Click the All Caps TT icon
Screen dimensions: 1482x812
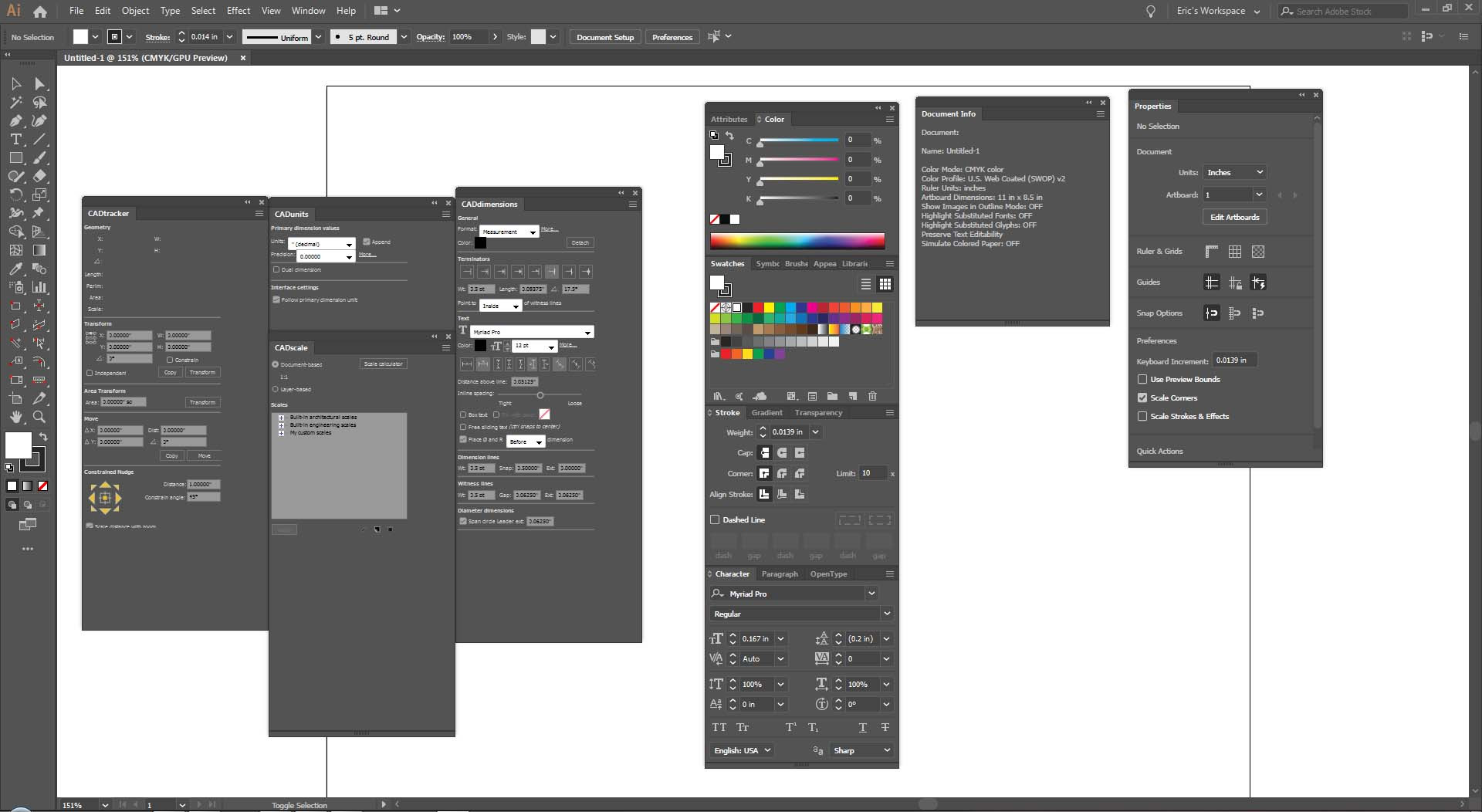(x=719, y=727)
